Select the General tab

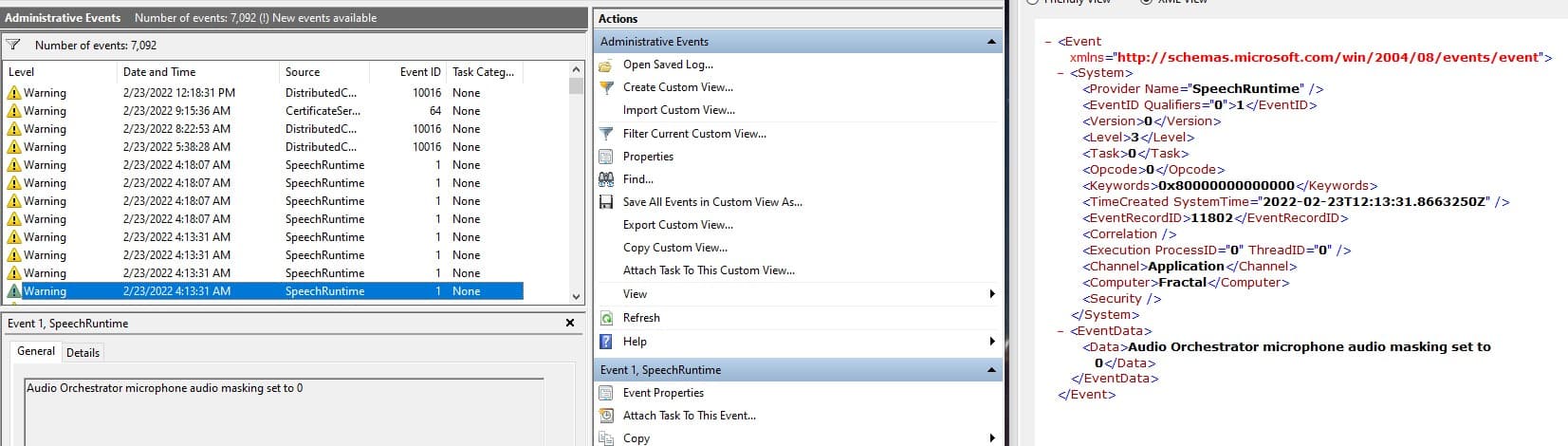coord(36,351)
